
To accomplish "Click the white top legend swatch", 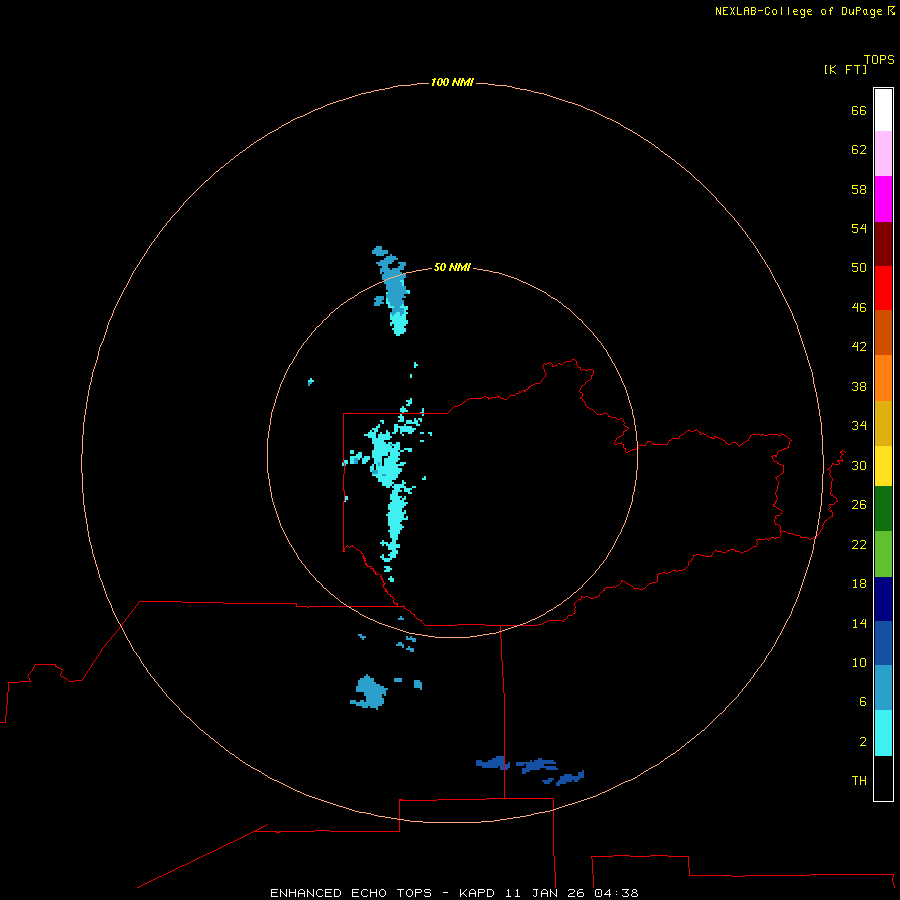I will click(883, 110).
